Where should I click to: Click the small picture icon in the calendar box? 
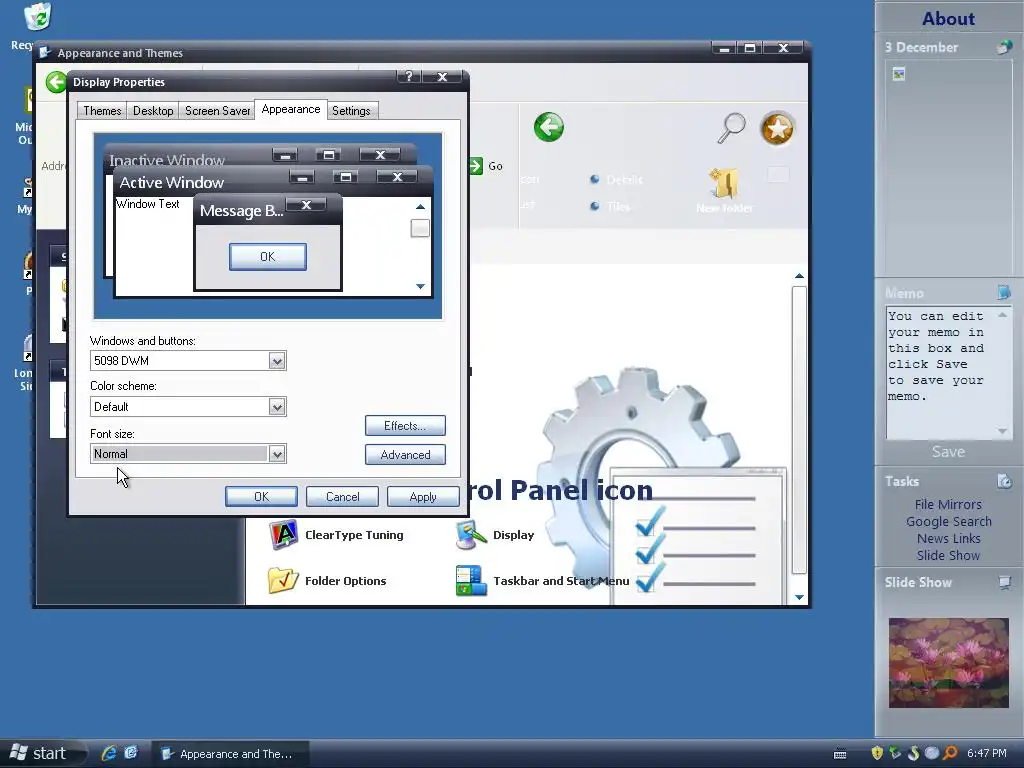[899, 74]
